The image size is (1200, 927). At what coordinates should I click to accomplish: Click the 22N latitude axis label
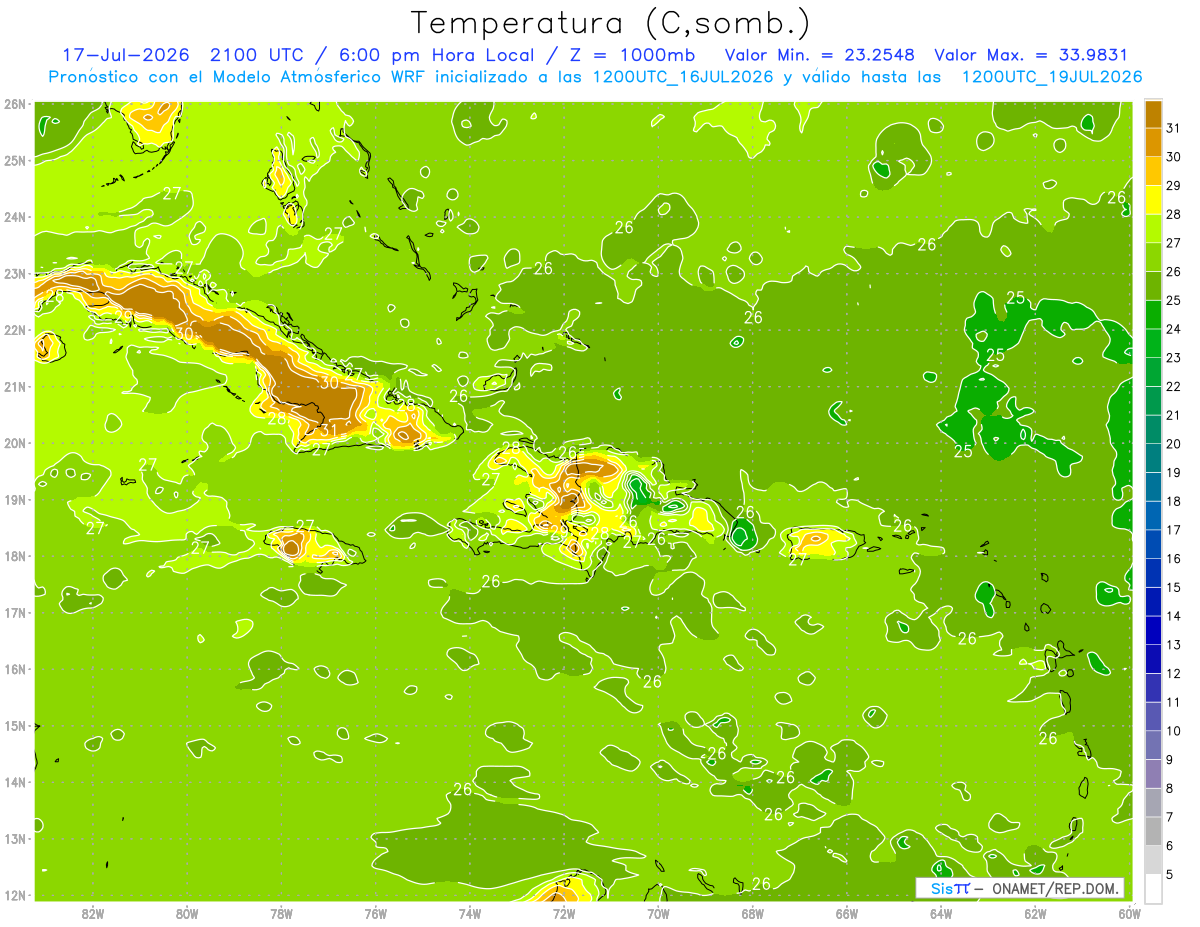coord(15,330)
